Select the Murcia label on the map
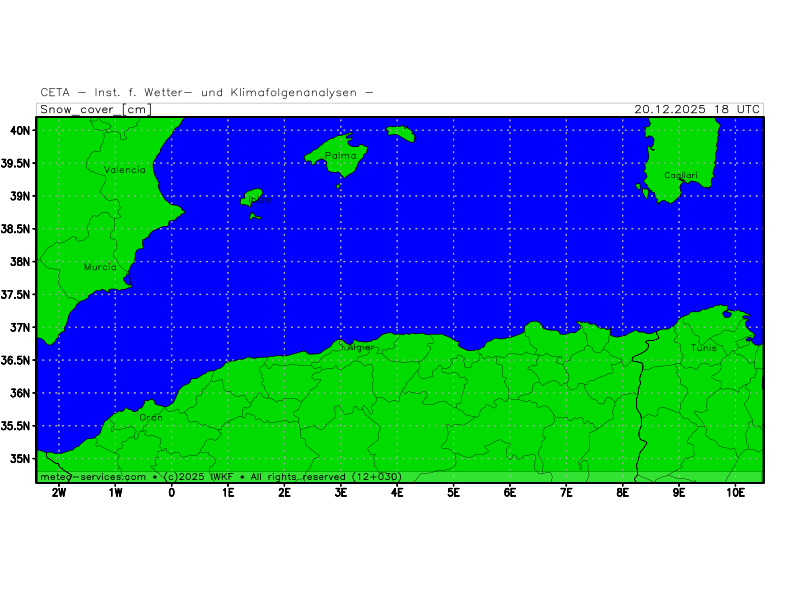 coord(100,267)
